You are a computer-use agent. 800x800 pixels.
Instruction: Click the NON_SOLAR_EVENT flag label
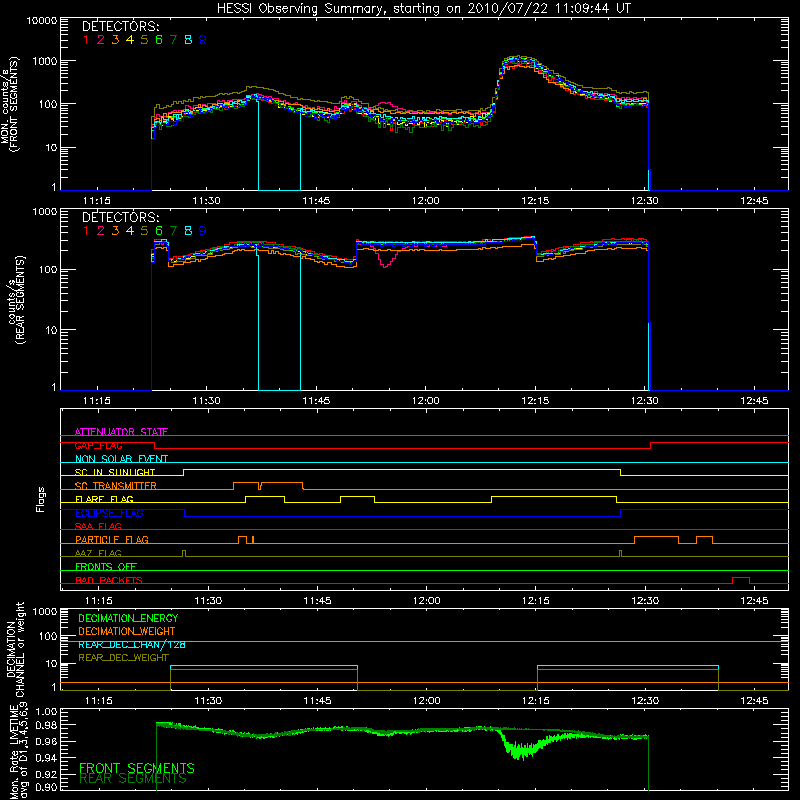pos(121,459)
